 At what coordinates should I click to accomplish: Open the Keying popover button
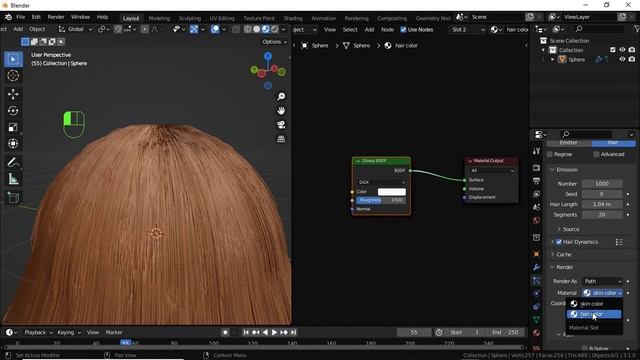[69, 332]
